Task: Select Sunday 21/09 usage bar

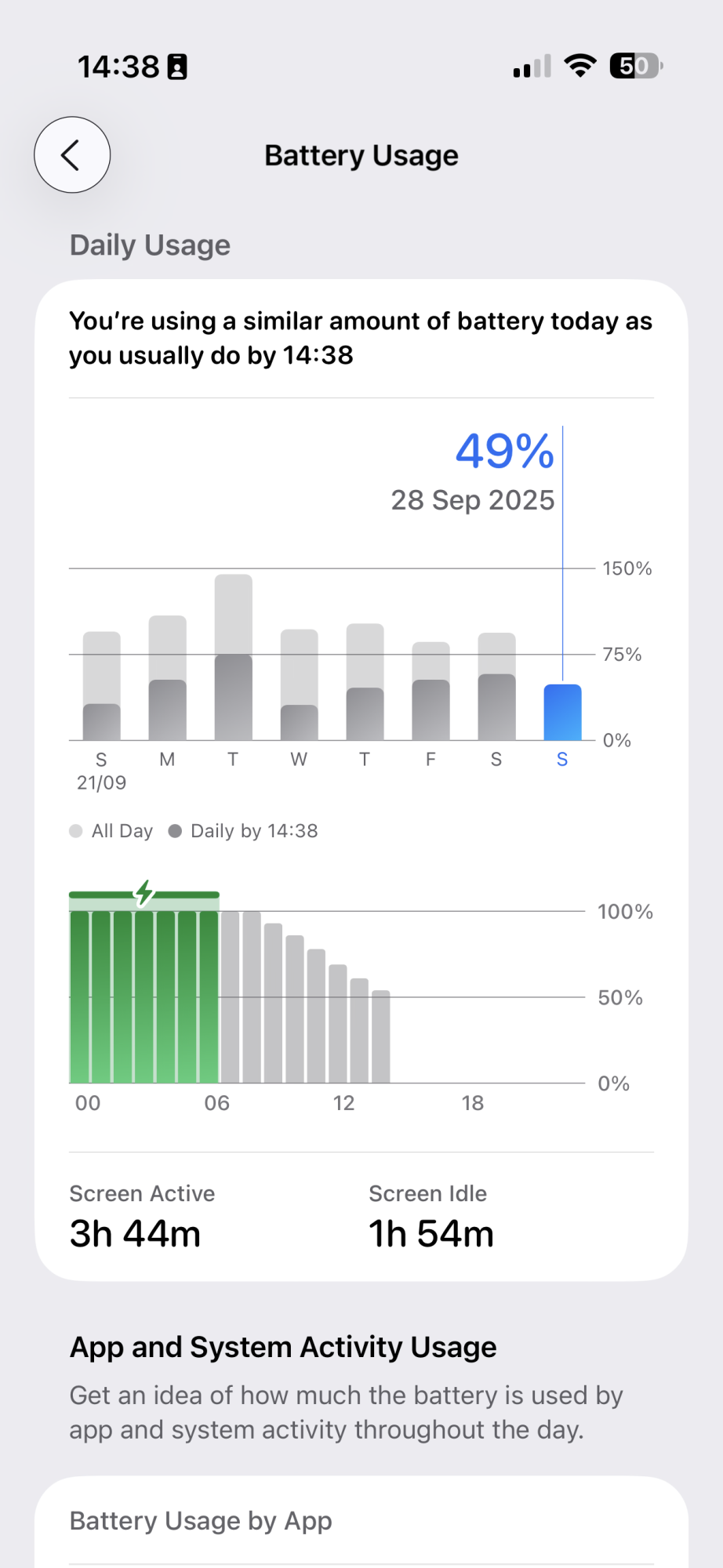Action: [x=102, y=686]
